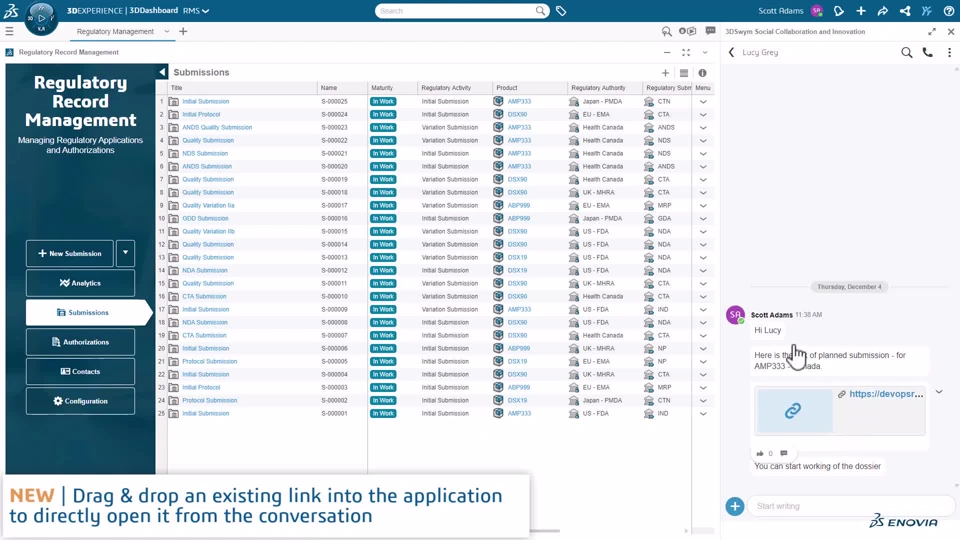The width and height of the screenshot is (960, 540).
Task: Open the more options menu in the chat
Action: [950, 53]
